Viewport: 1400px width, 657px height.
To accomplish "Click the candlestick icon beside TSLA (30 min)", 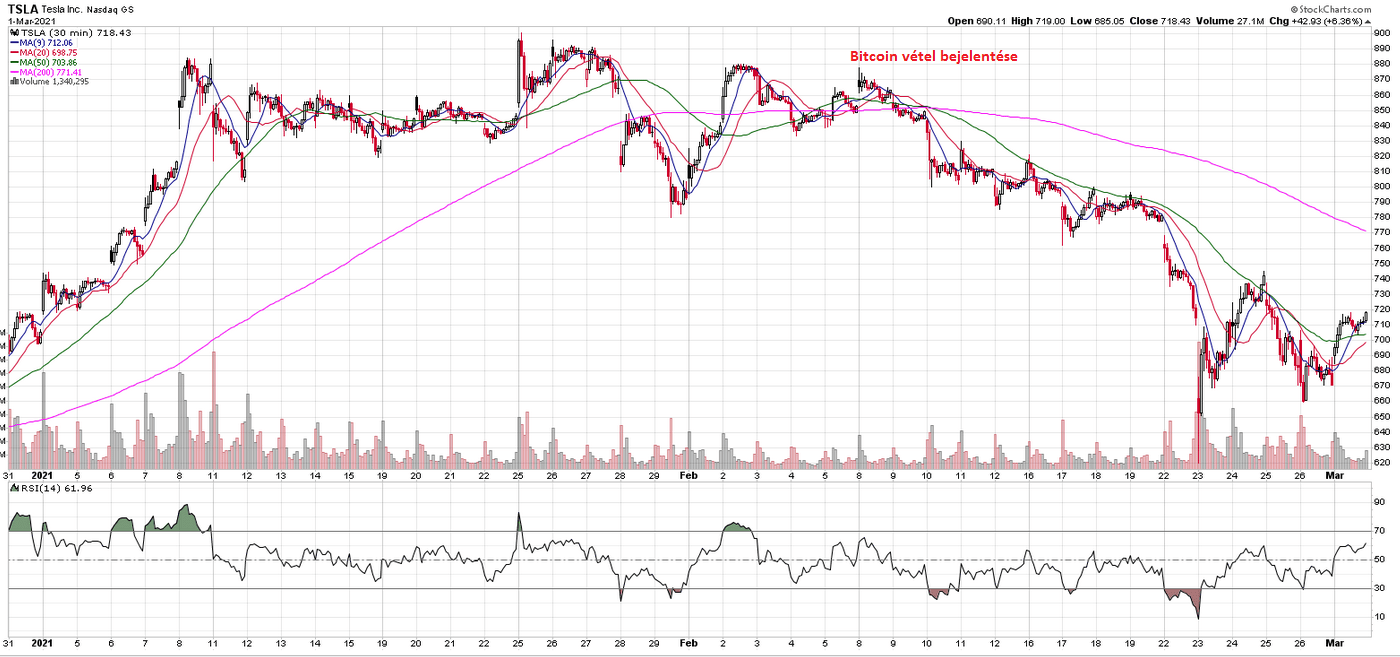I will (14, 33).
